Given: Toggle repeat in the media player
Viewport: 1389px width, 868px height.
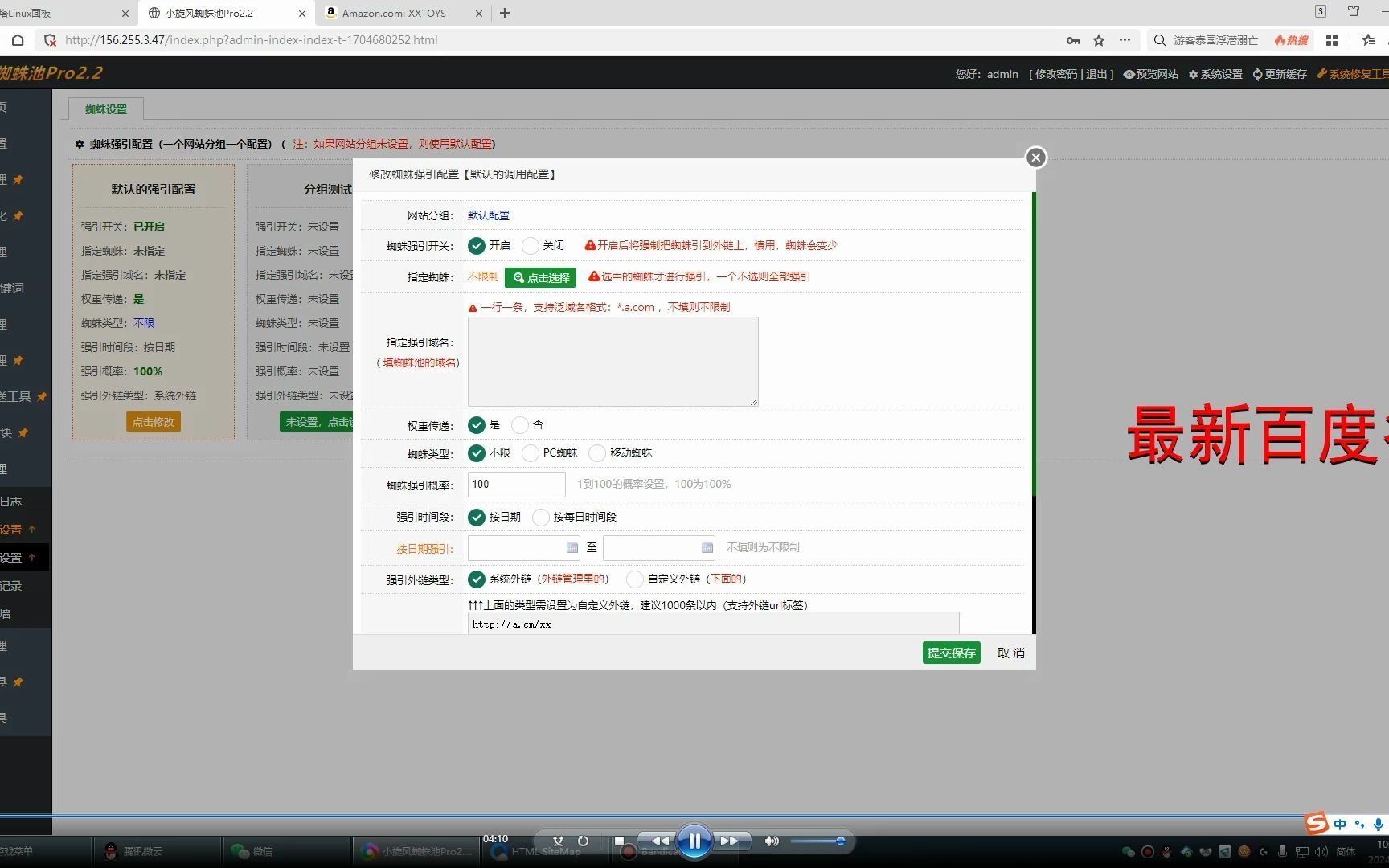Looking at the screenshot, I should [583, 841].
